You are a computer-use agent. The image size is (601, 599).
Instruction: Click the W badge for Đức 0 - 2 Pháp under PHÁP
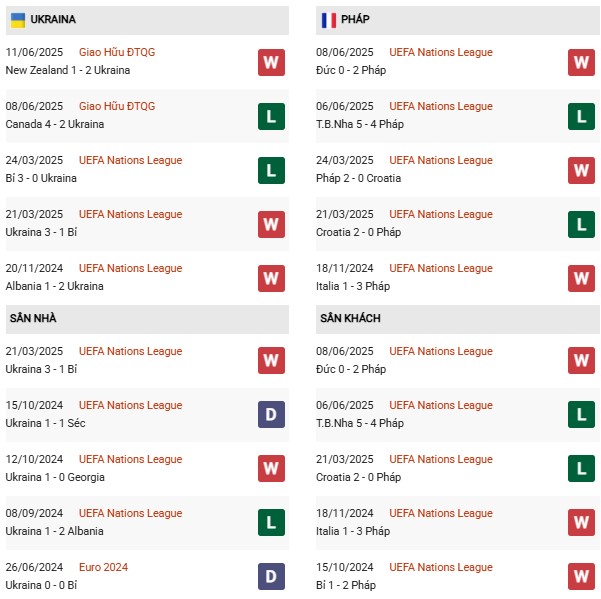[x=582, y=62]
